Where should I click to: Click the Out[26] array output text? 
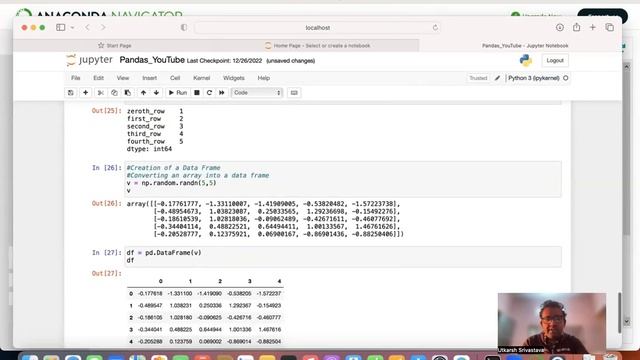[x=265, y=219]
